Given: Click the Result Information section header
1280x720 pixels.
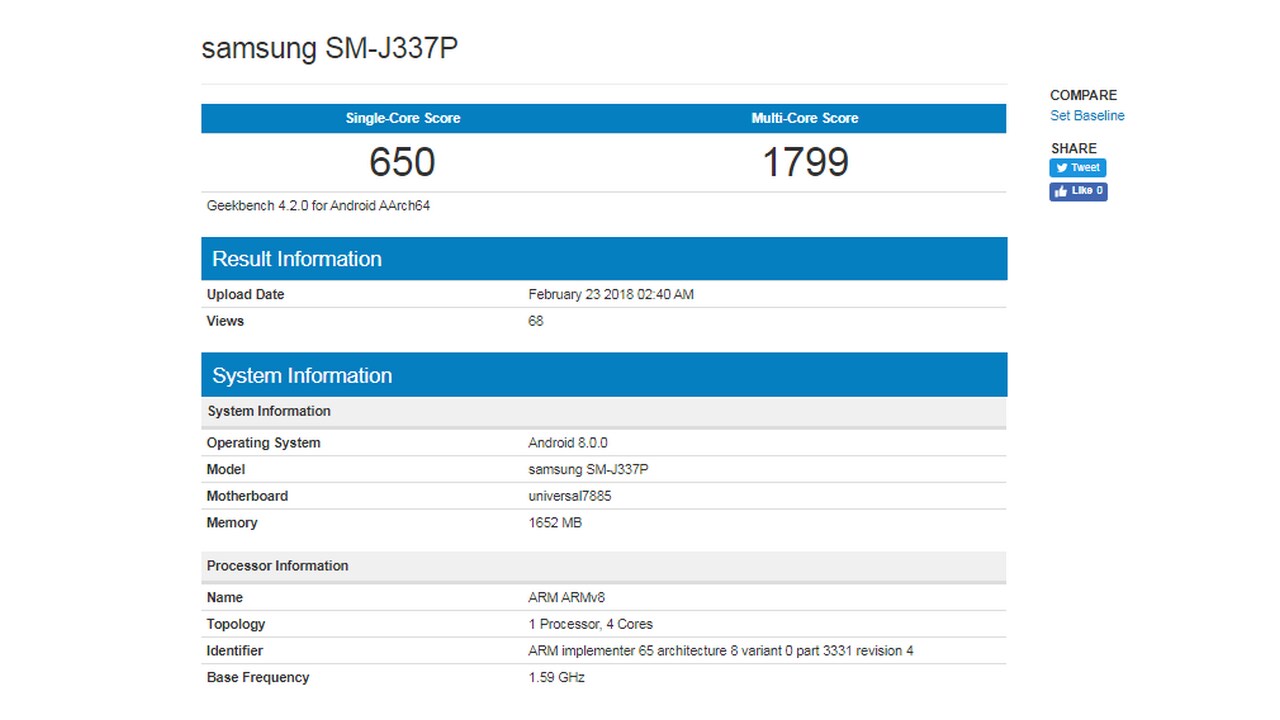Looking at the screenshot, I should (x=604, y=259).
